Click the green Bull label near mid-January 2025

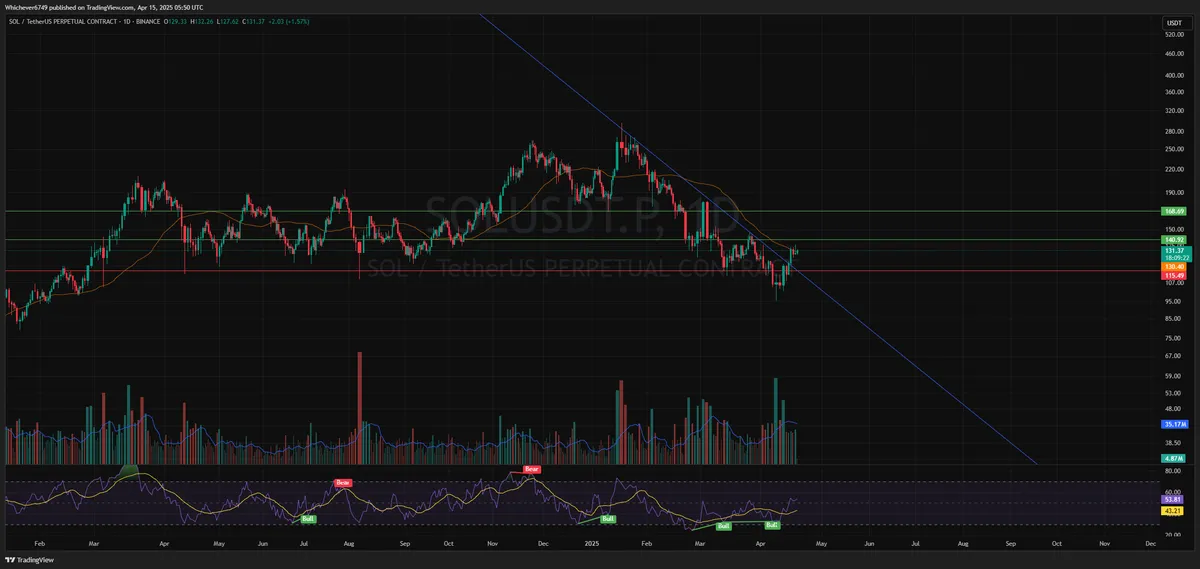(x=607, y=519)
